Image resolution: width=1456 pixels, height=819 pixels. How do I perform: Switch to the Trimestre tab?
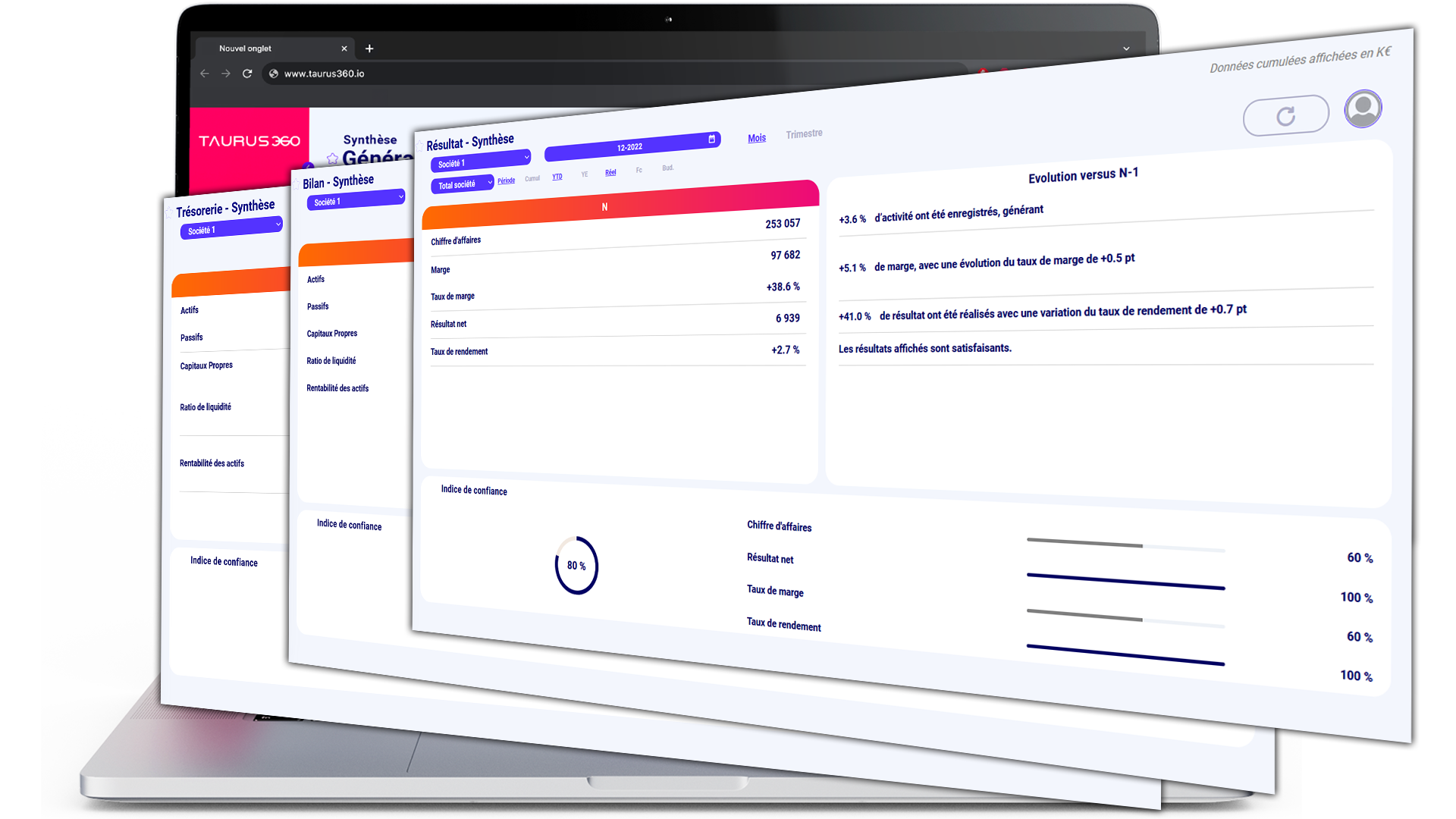tap(804, 134)
